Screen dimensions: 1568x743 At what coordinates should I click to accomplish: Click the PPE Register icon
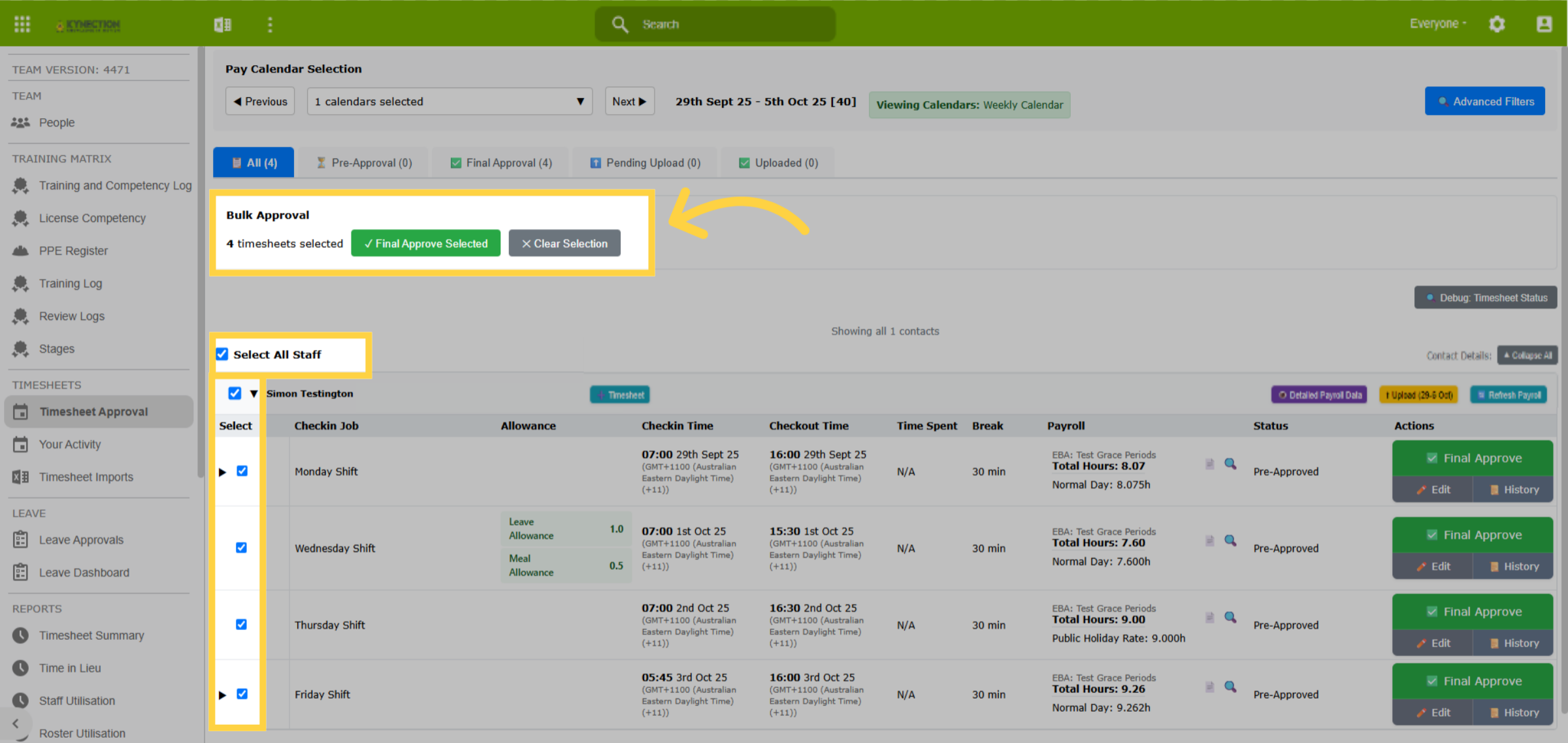[21, 251]
